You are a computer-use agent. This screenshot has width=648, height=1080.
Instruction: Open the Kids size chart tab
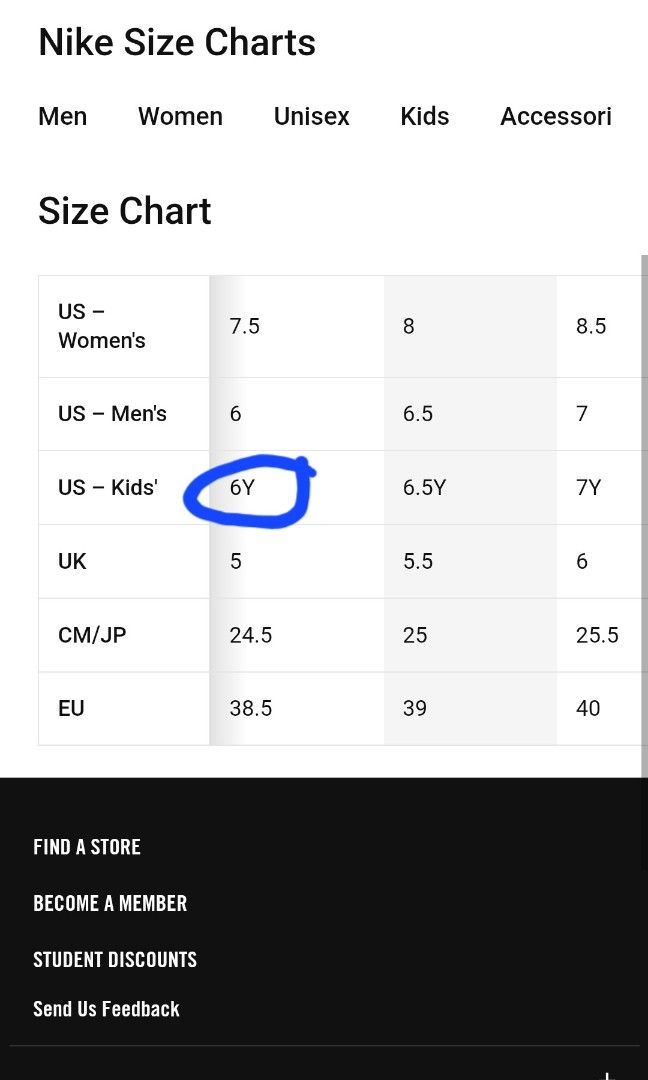(425, 116)
